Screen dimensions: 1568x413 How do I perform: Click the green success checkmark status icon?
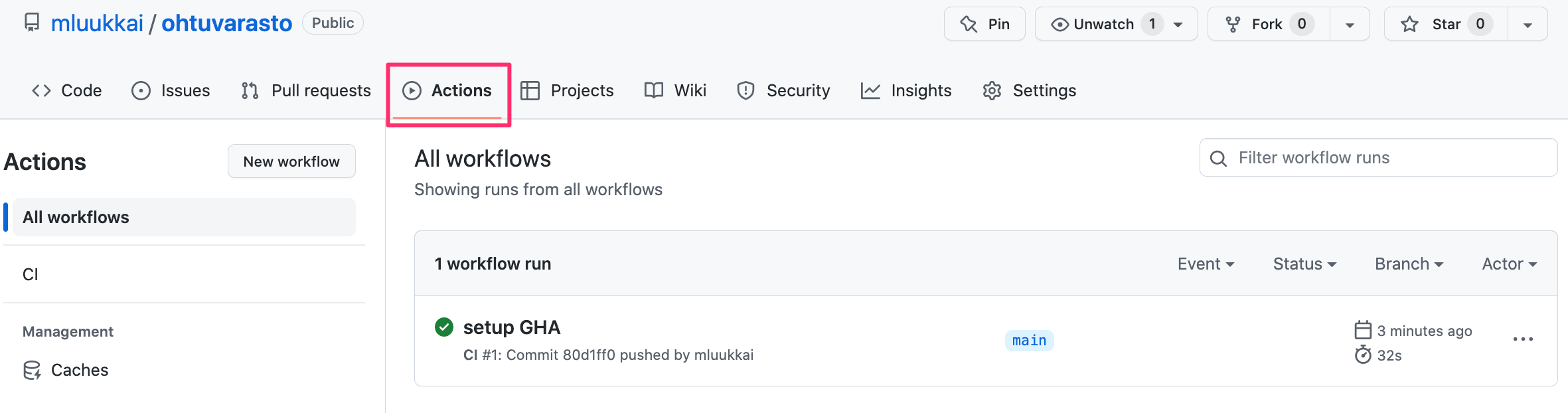(x=443, y=327)
